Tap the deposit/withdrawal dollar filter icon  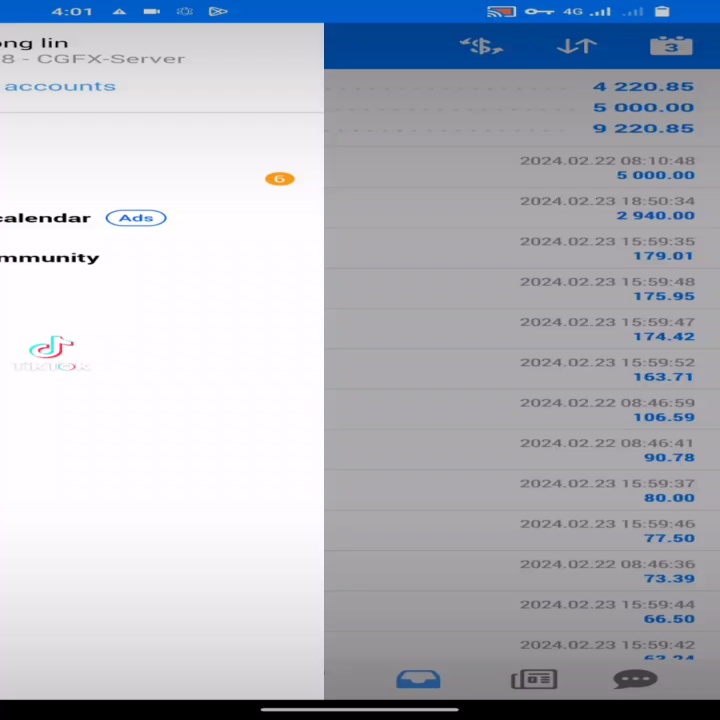(481, 46)
